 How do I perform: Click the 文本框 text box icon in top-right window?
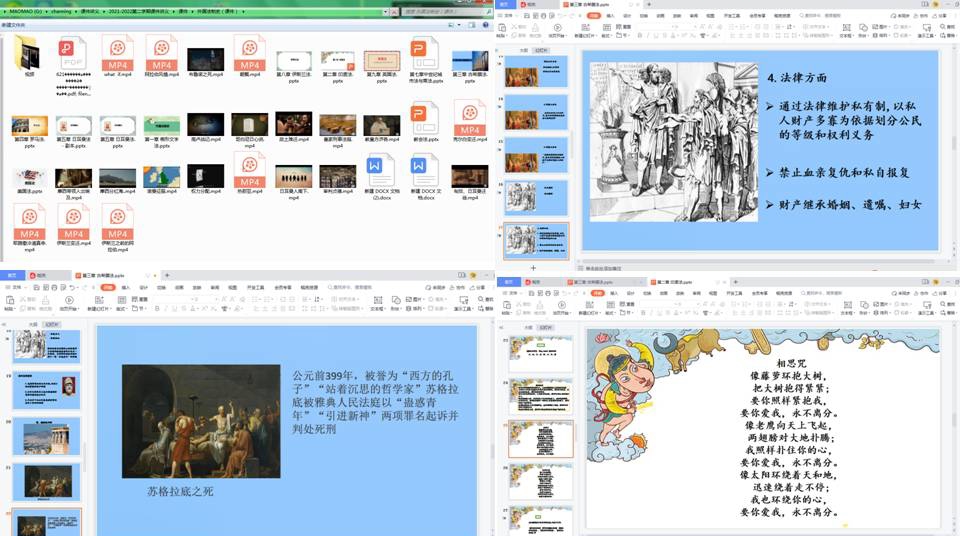coord(845,29)
